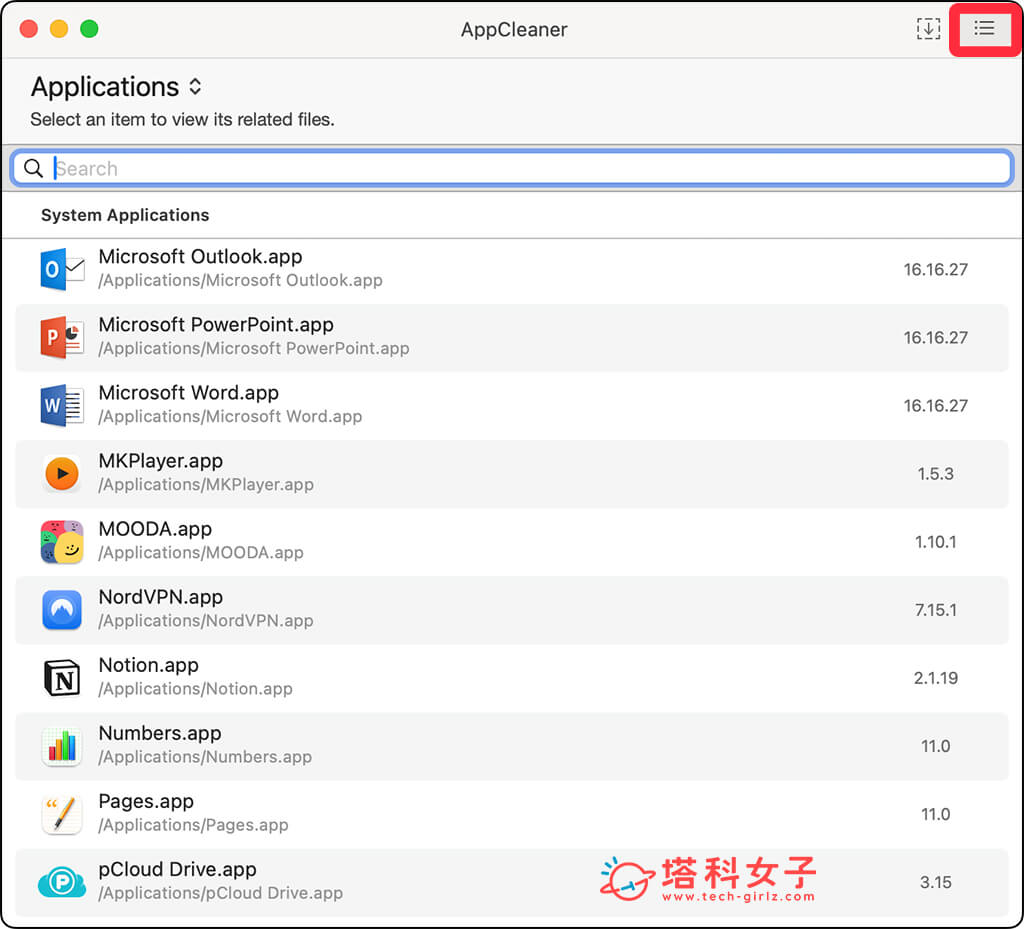This screenshot has height=929, width=1024.
Task: Click the drop-zone arrow icon in the title bar
Action: pyautogui.click(x=928, y=28)
